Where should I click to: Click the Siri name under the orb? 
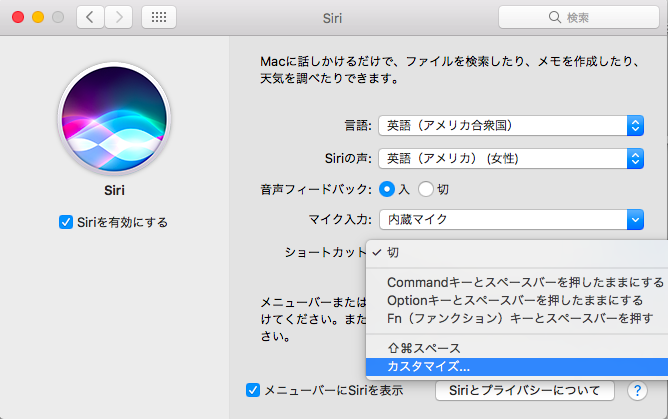click(x=114, y=190)
